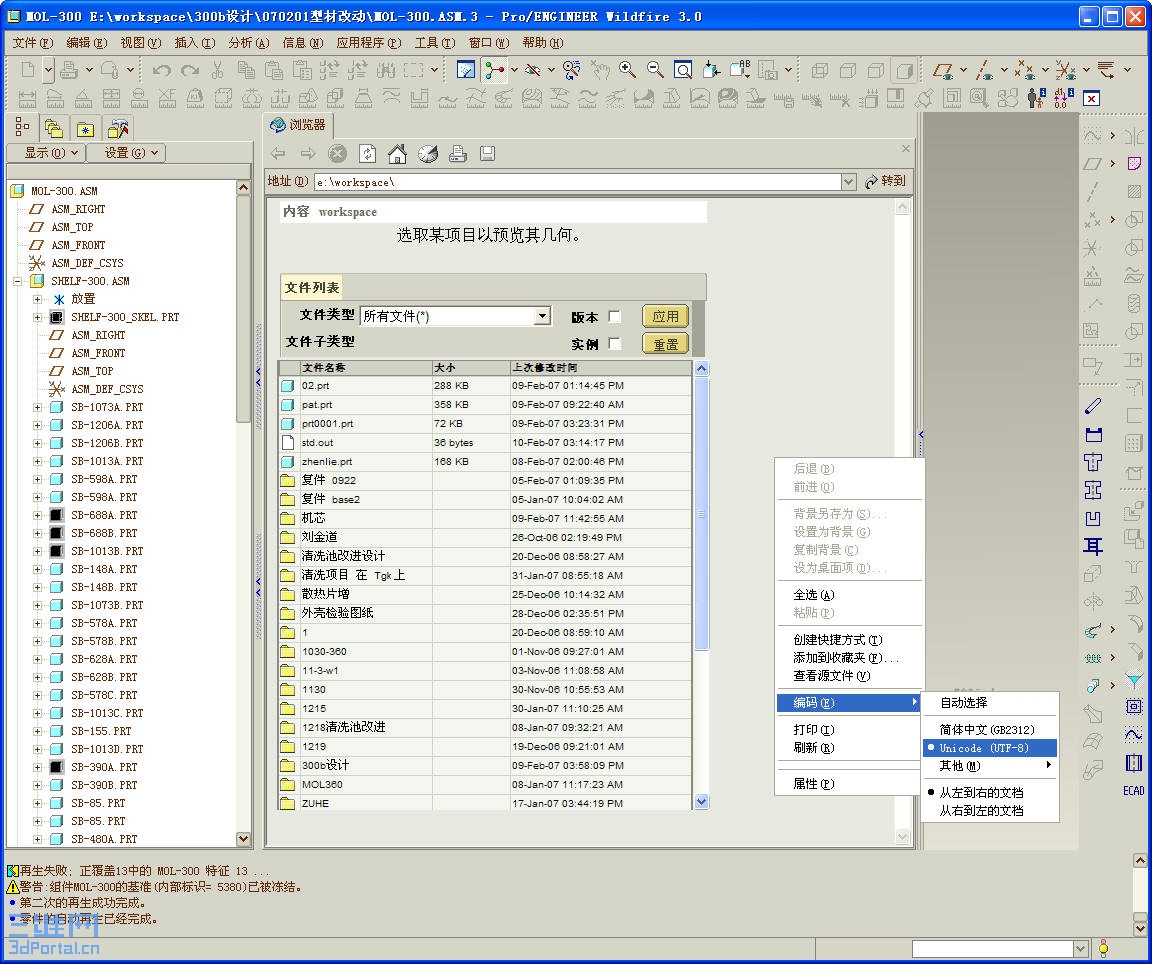Expand the SHELF-300_SKEL.PRT node
The image size is (1152, 964).
pos(37,317)
